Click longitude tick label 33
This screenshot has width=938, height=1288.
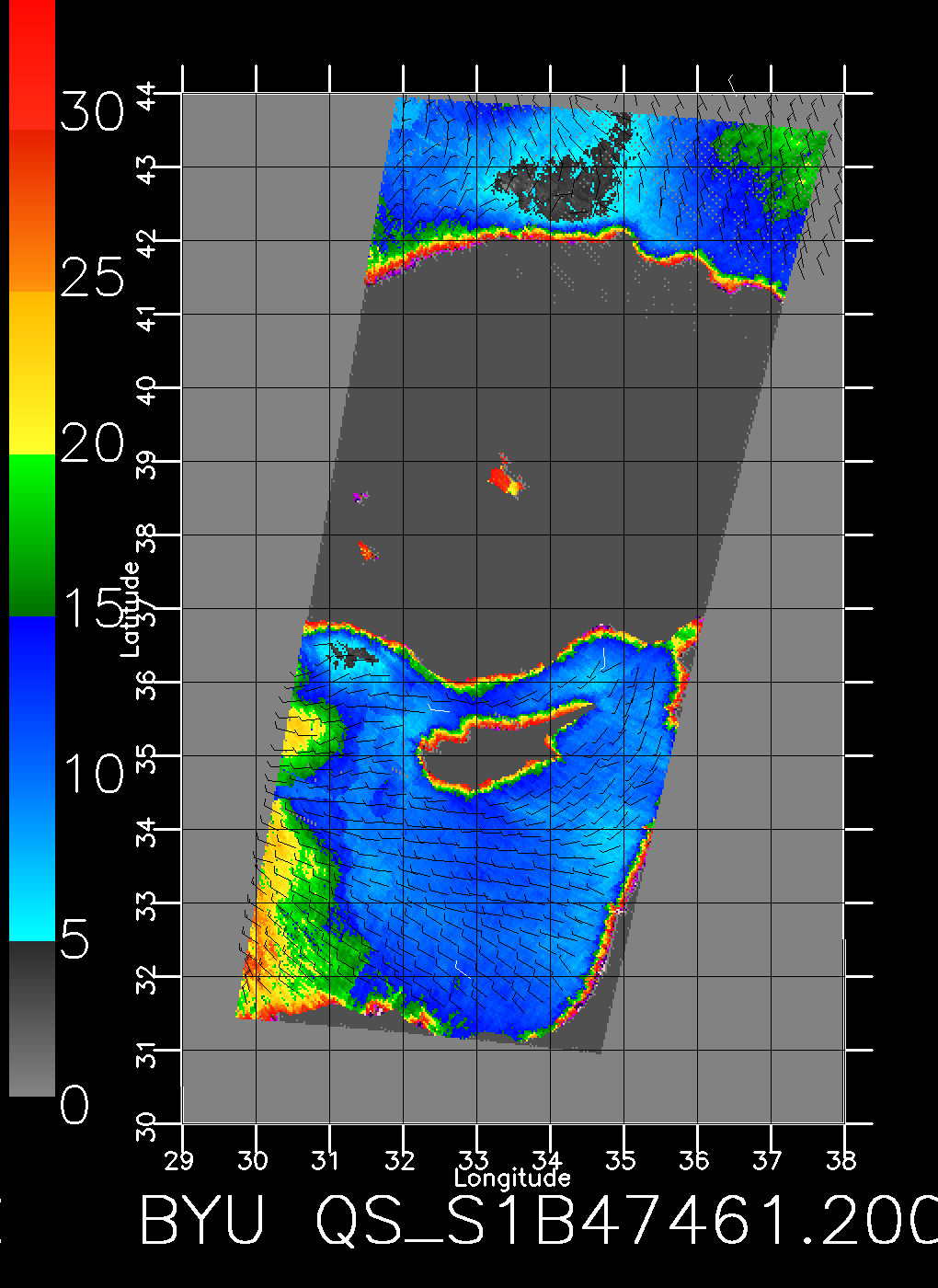point(474,1160)
